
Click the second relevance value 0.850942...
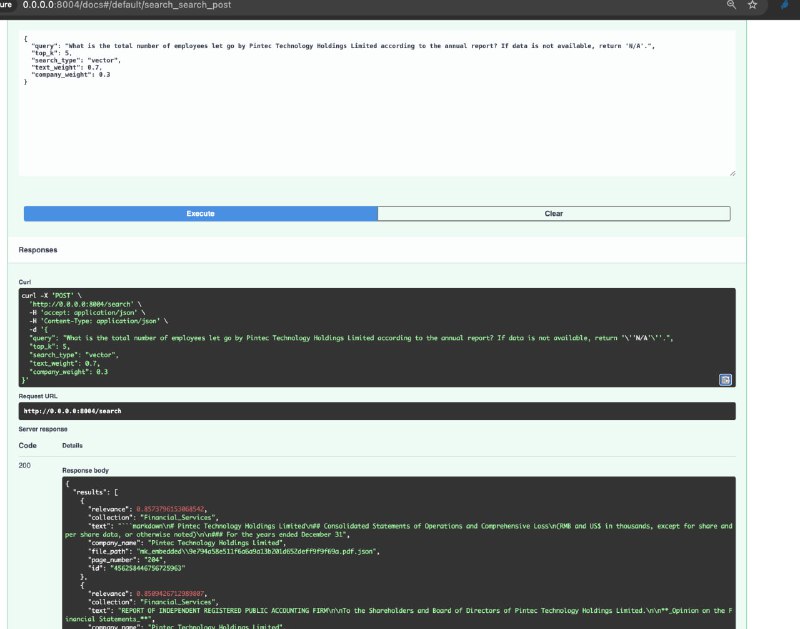tap(170, 594)
